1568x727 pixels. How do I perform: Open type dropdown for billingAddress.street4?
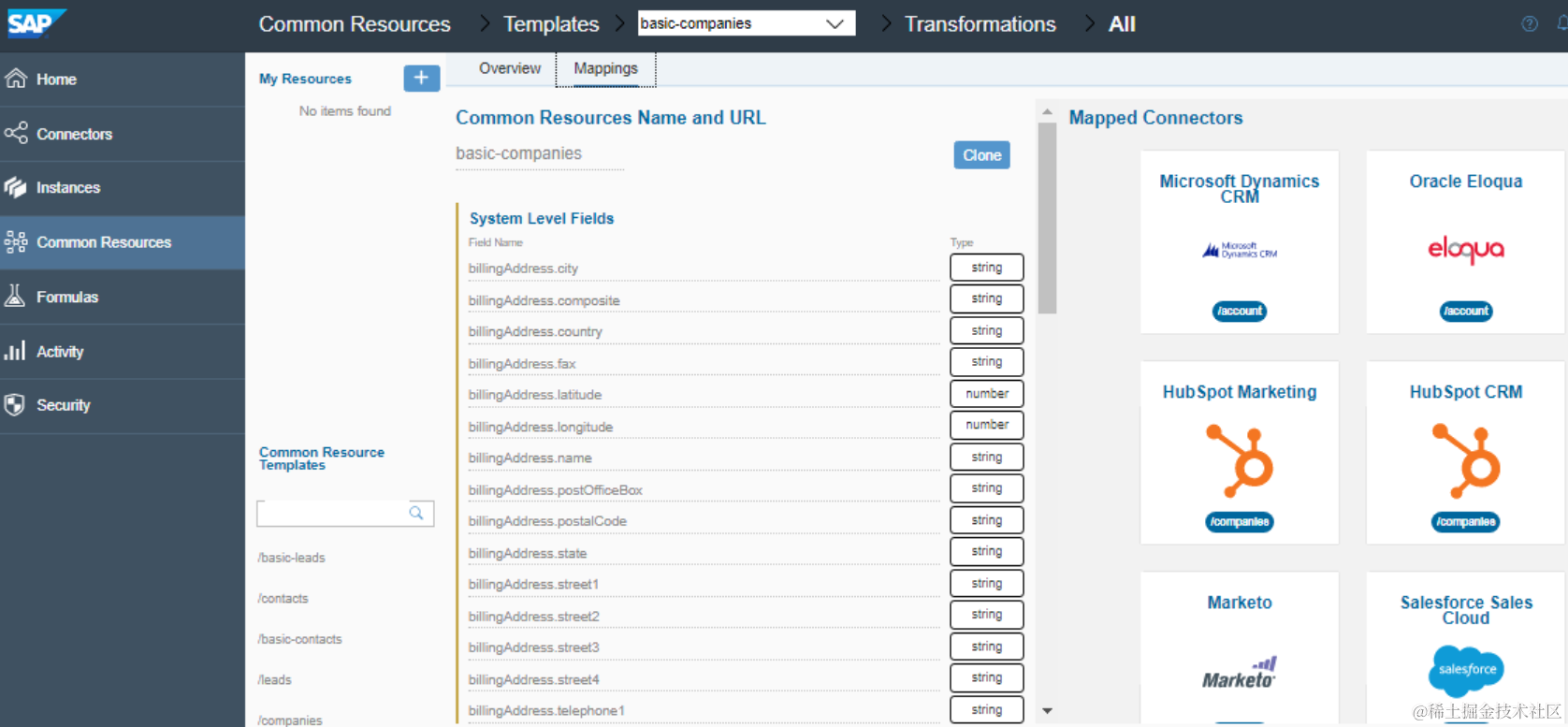[x=987, y=678]
